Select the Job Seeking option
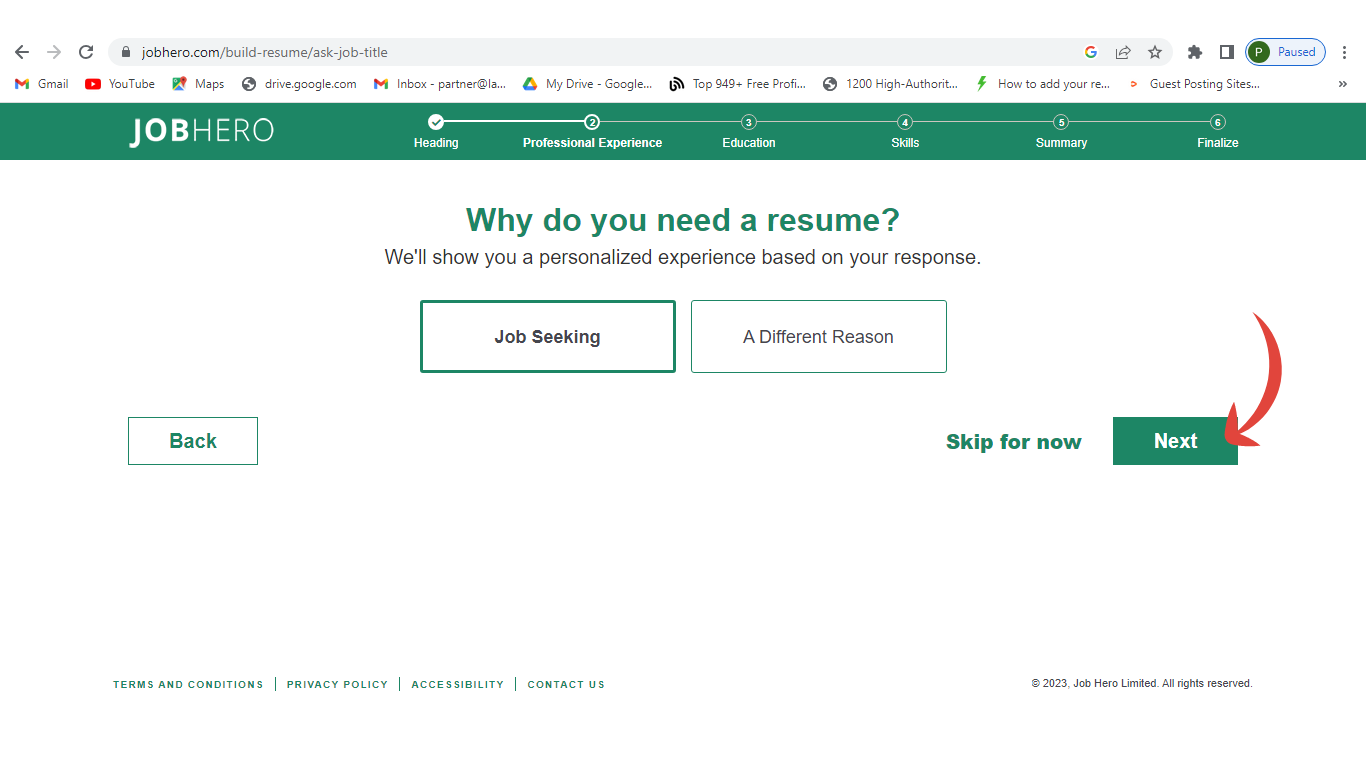This screenshot has height=768, width=1366. pyautogui.click(x=547, y=337)
